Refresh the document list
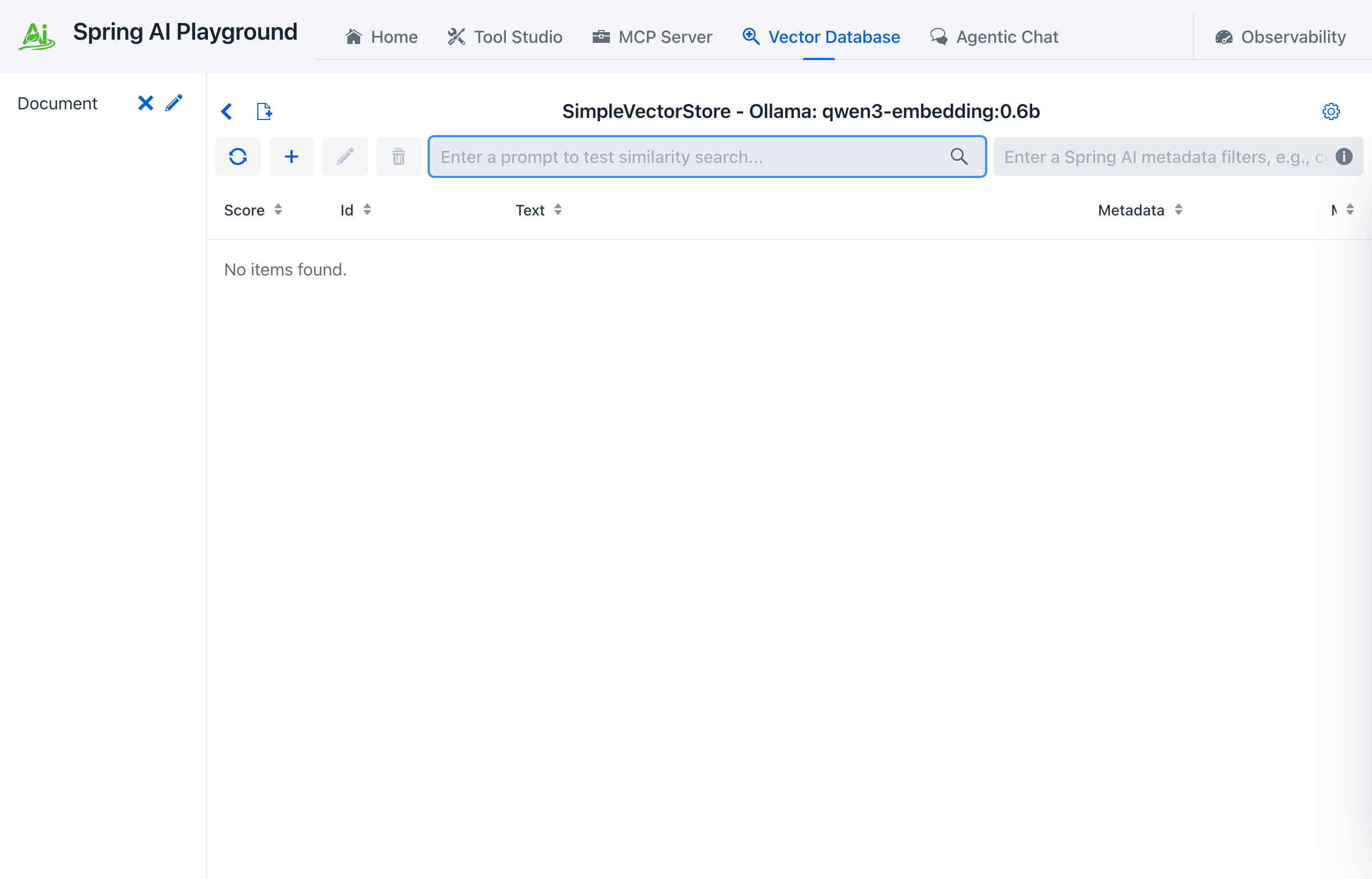This screenshot has width=1372, height=879. point(237,157)
